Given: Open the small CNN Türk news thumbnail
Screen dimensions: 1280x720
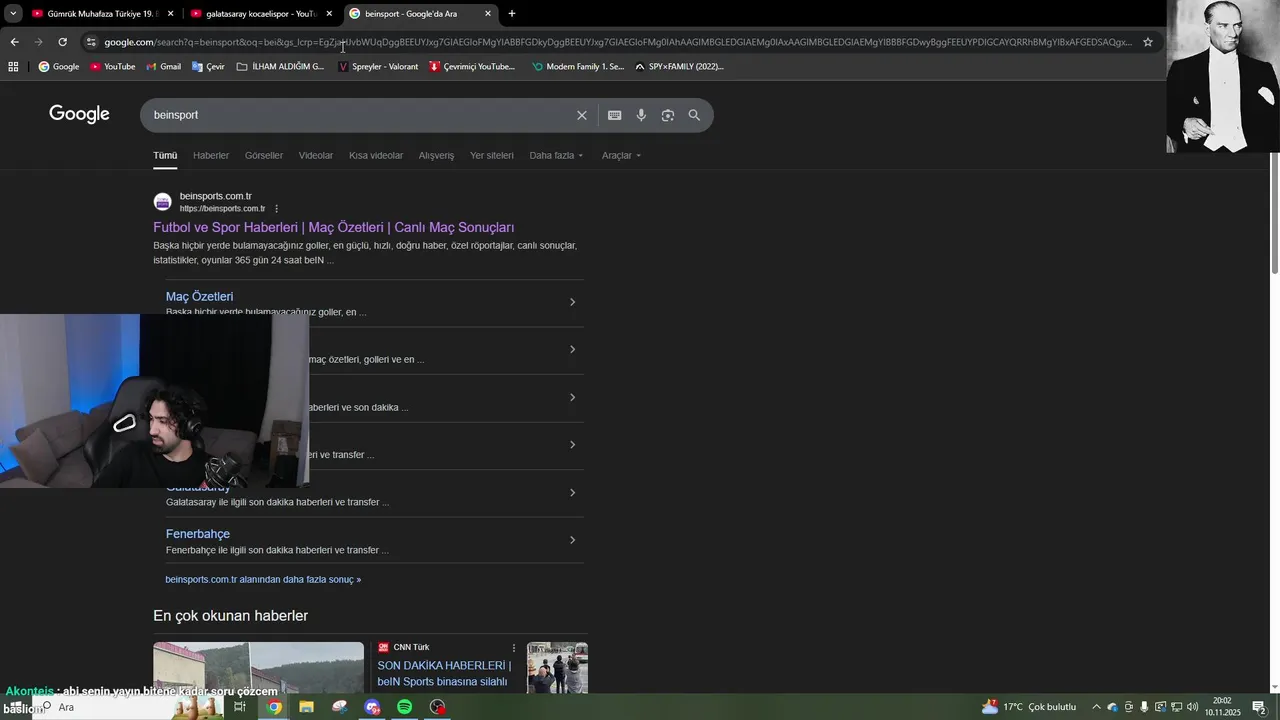Looking at the screenshot, I should [558, 668].
